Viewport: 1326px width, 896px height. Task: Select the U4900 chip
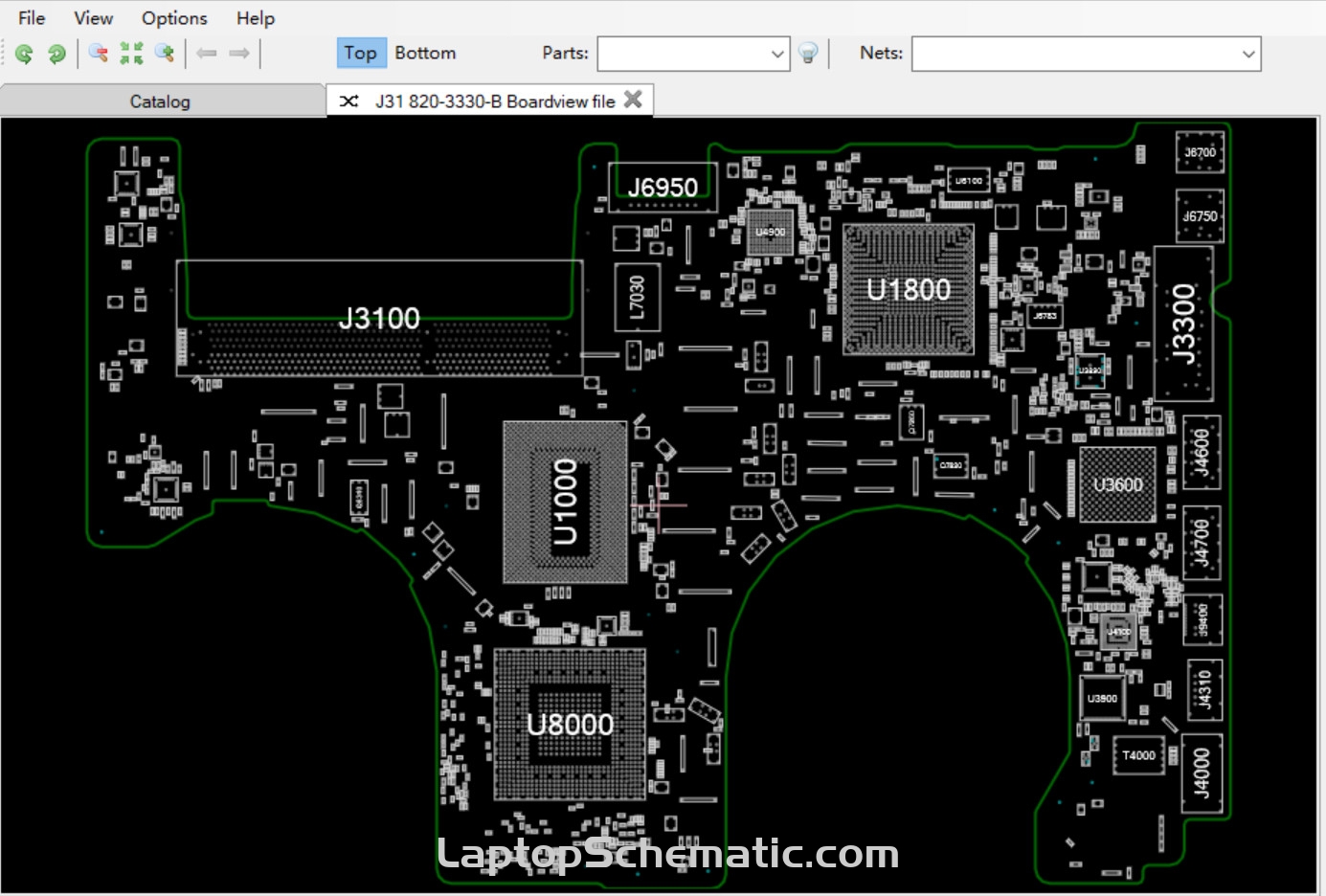tap(771, 233)
